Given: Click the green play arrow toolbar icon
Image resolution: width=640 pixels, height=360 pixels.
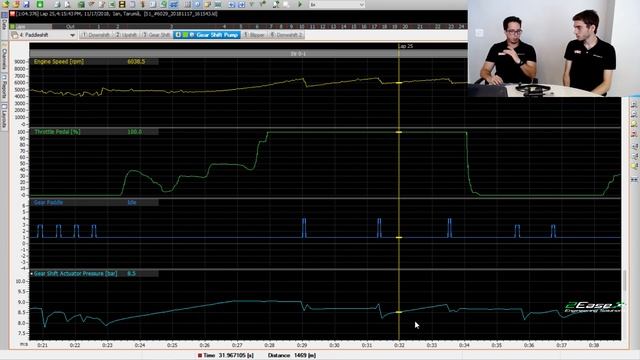Looking at the screenshot, I should (x=300, y=4).
